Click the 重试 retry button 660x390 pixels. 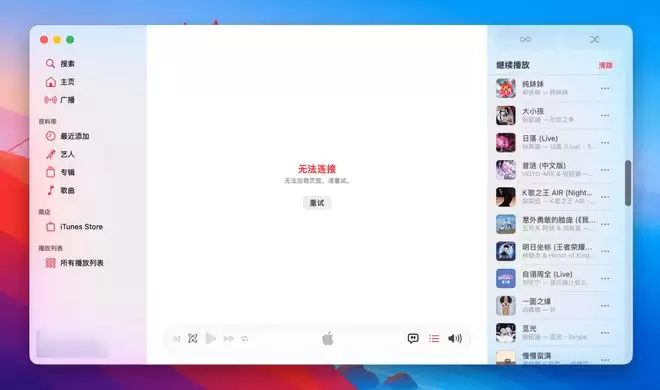click(x=317, y=203)
